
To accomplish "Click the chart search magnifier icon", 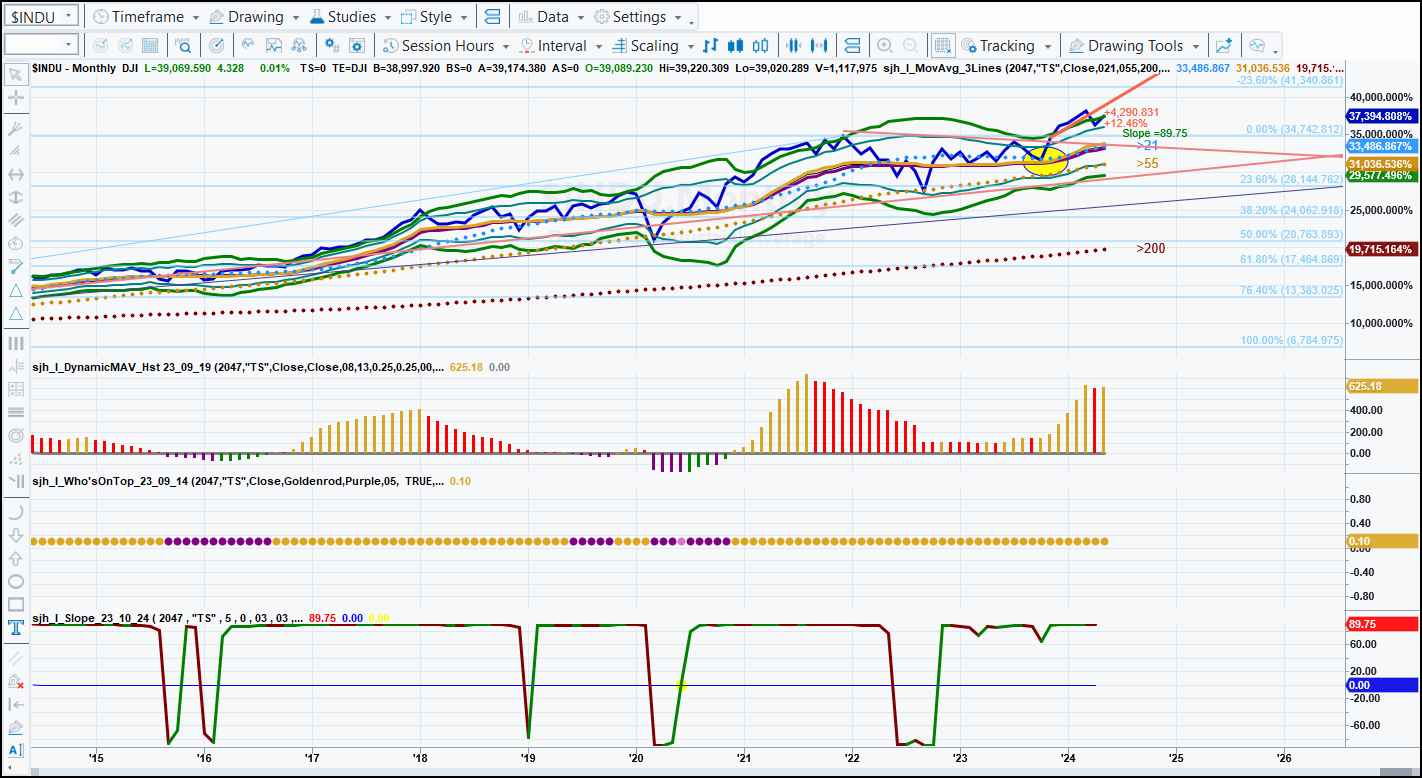I will 184,45.
